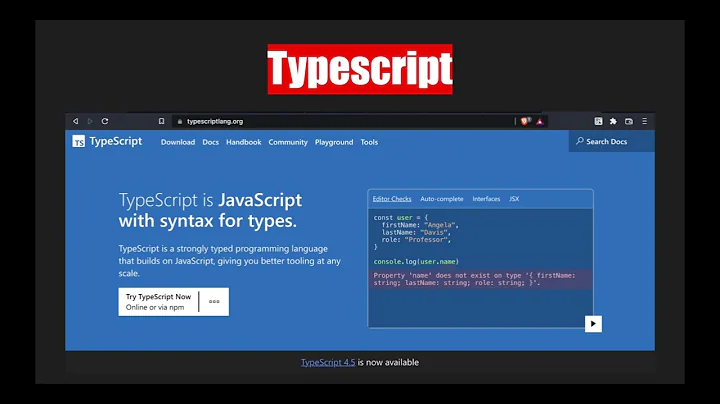Click the lastName: "Davis" code line
The height and width of the screenshot is (404, 720).
tap(416, 232)
